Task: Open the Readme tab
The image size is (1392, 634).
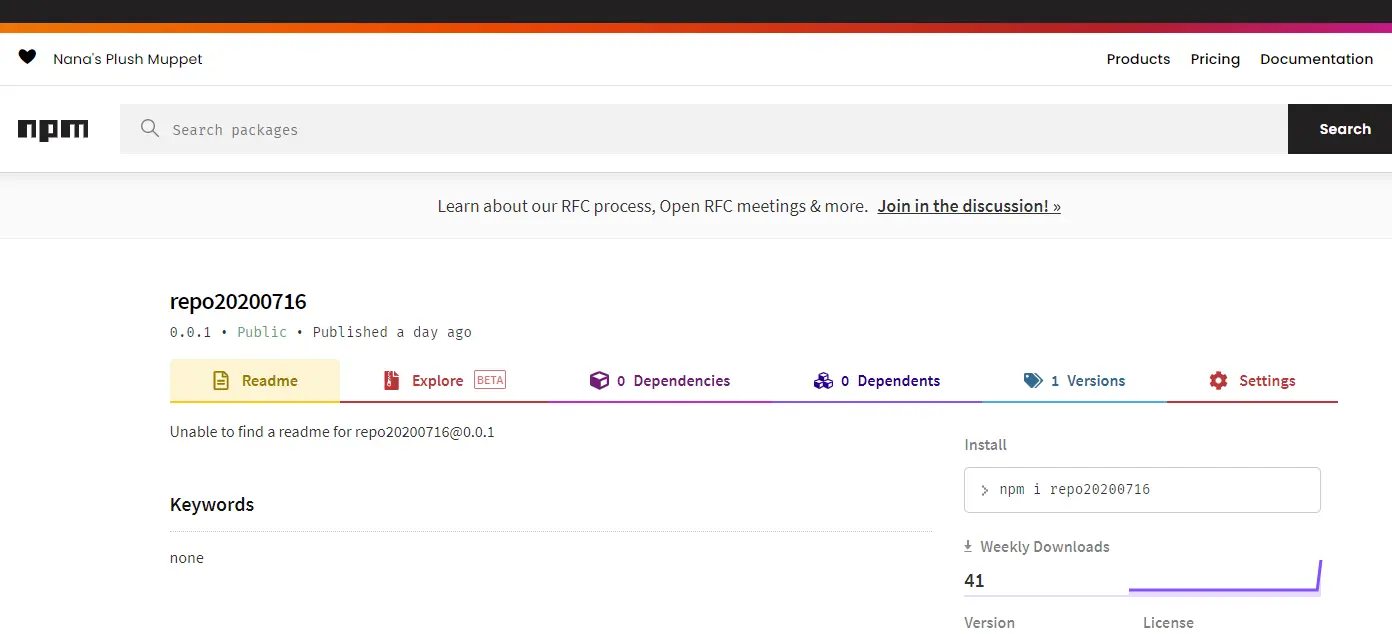Action: [255, 381]
